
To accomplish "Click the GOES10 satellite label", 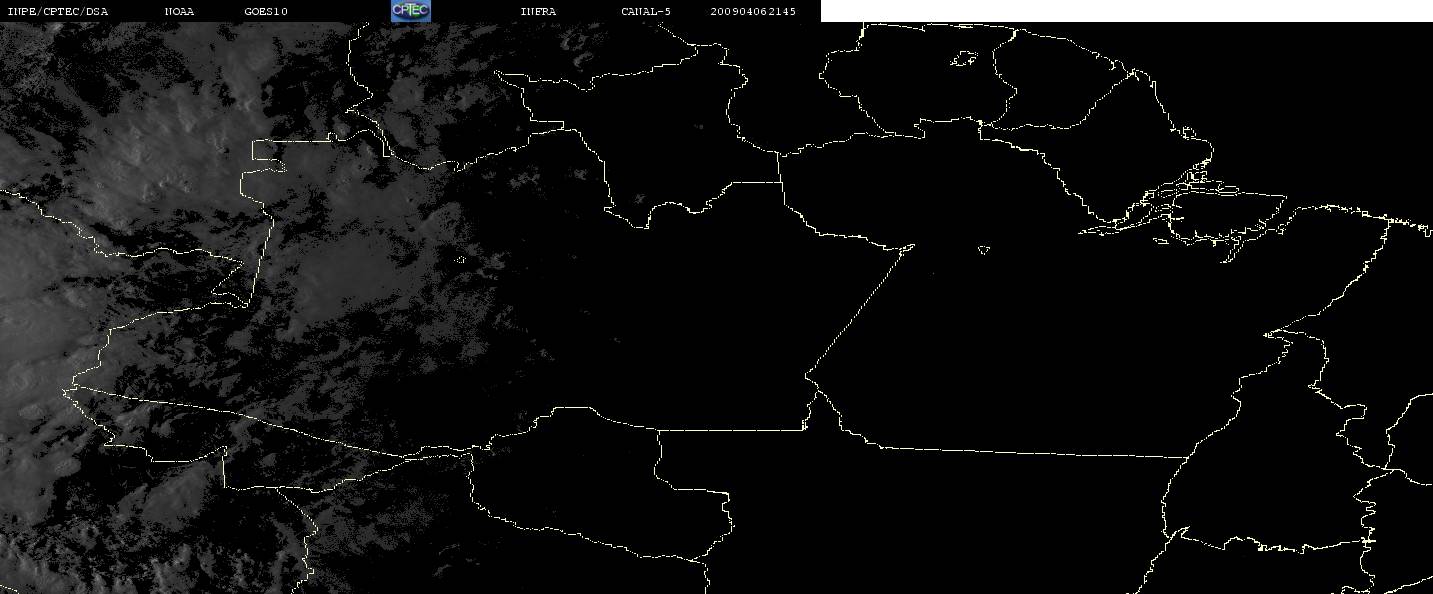I will tap(266, 12).
